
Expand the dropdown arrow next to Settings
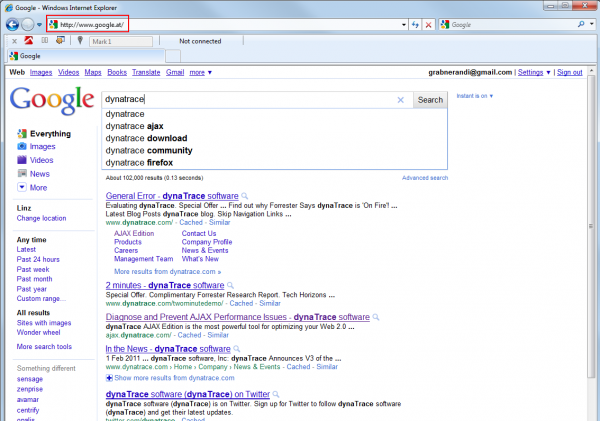coord(548,72)
